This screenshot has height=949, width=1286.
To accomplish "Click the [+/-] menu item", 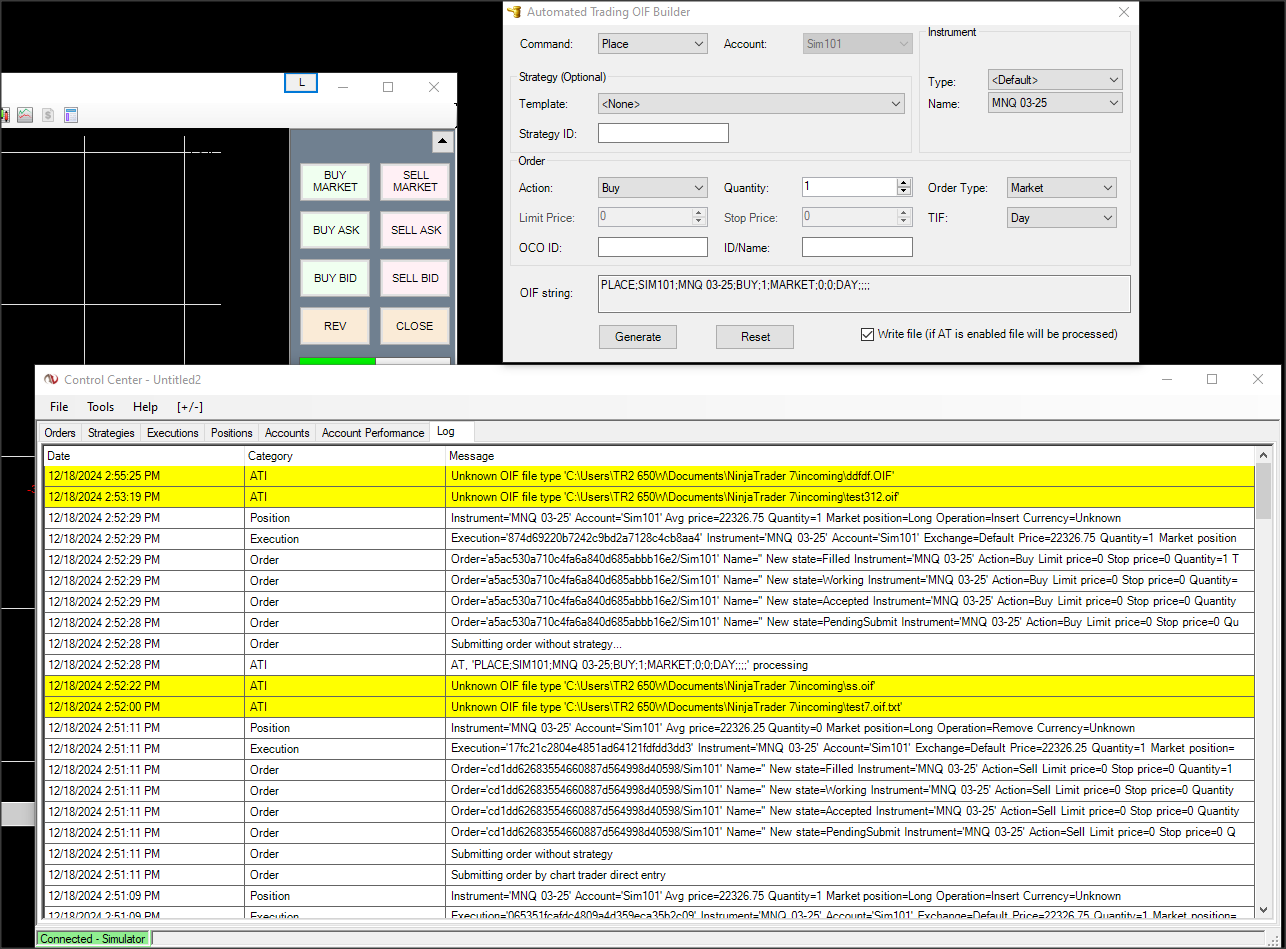I will (190, 407).
